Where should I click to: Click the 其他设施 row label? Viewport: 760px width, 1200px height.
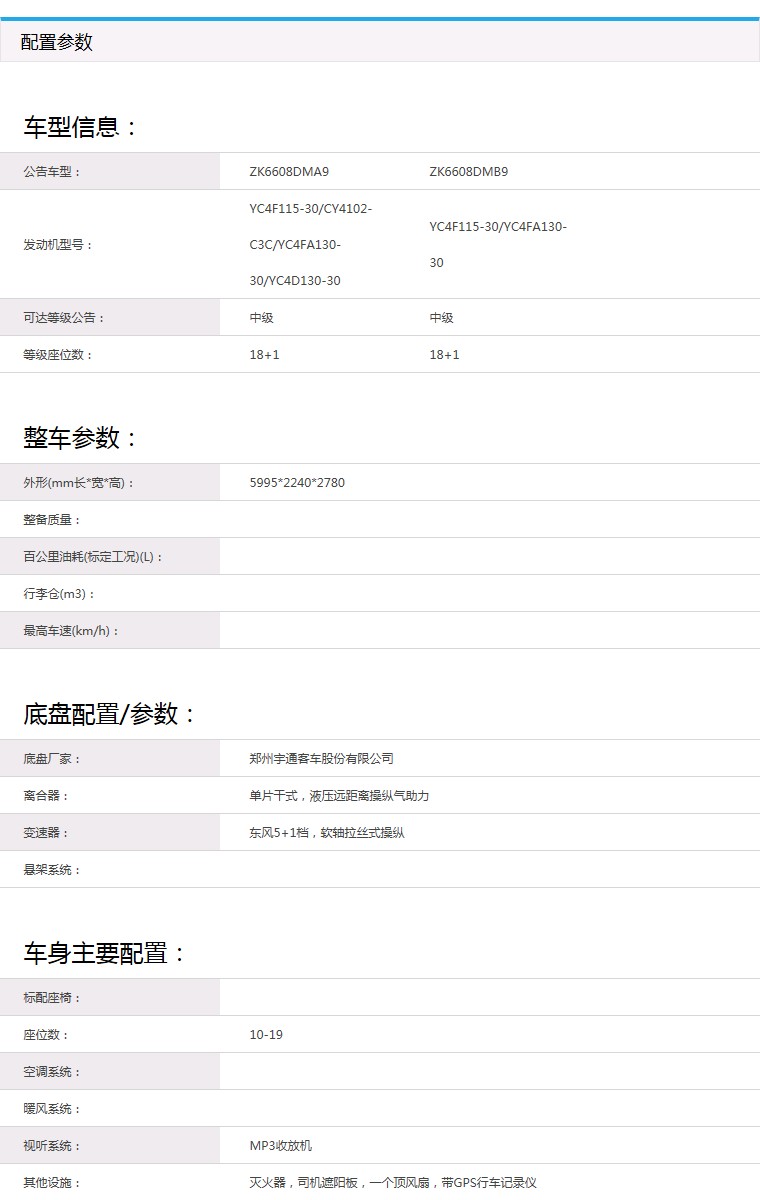coord(53,1183)
